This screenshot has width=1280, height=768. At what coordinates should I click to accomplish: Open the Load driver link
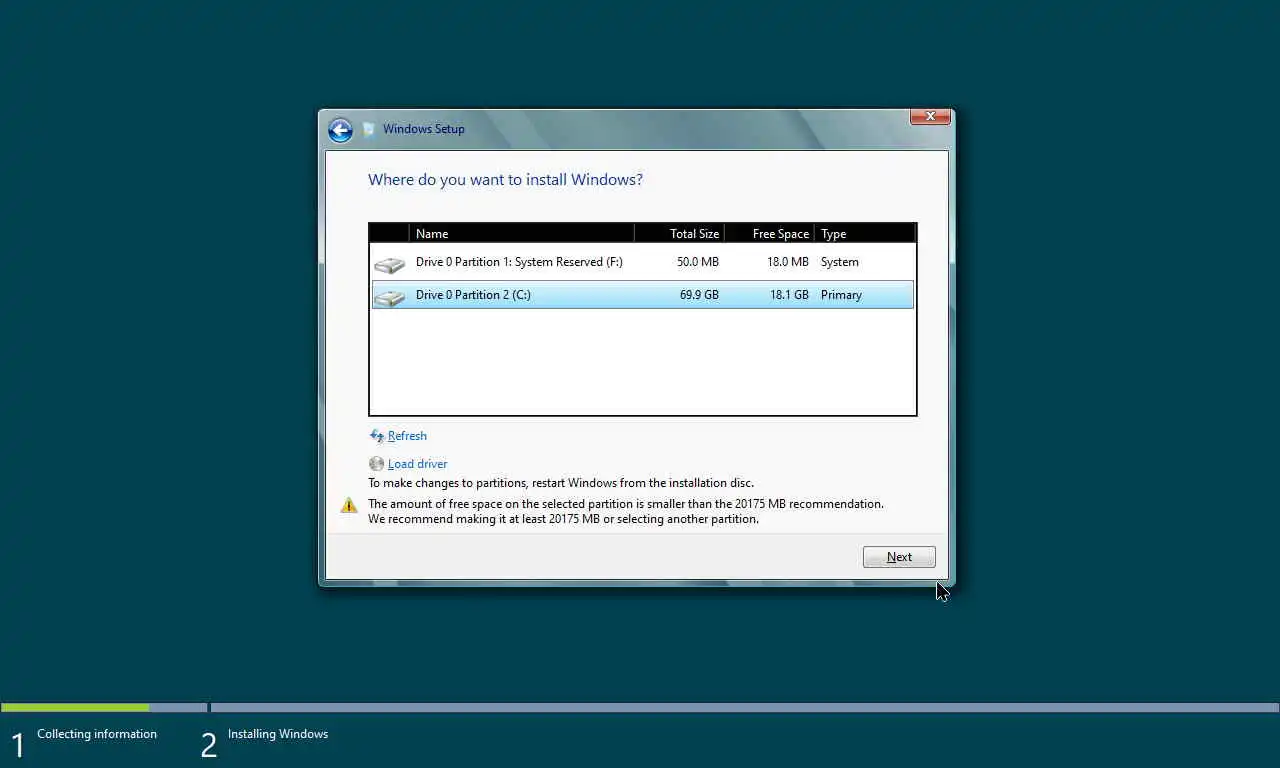[x=417, y=464]
